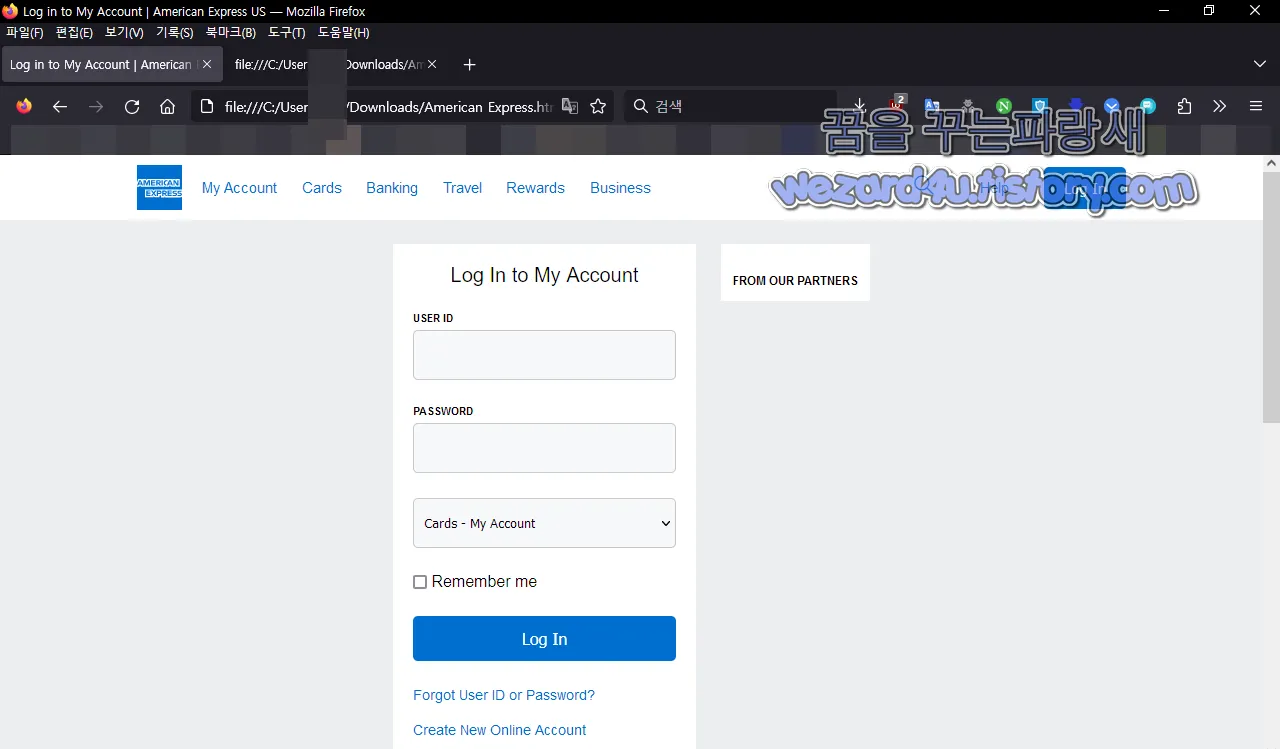Open the Cards nav link

322,188
